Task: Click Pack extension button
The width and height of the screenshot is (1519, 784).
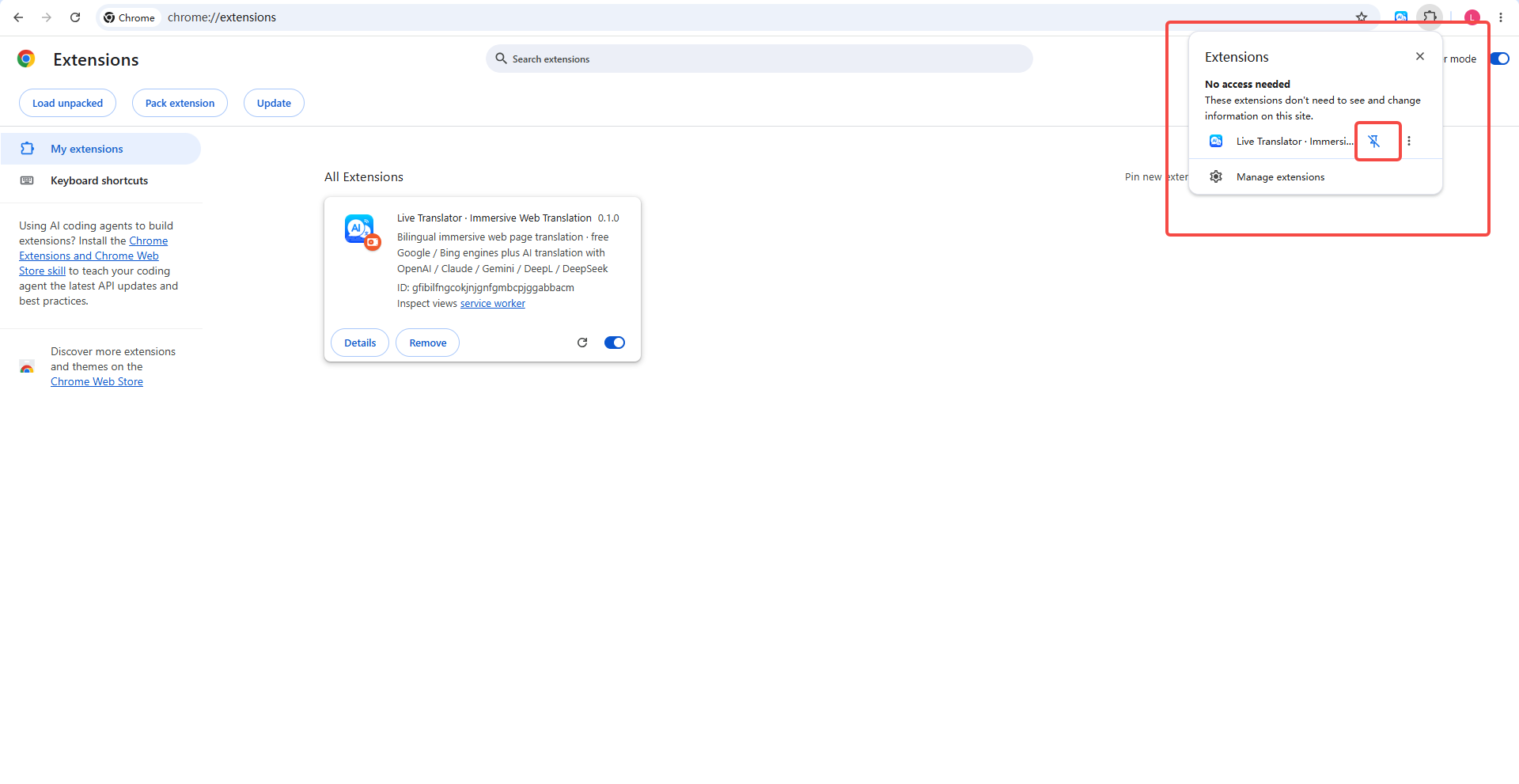Action: [x=180, y=103]
